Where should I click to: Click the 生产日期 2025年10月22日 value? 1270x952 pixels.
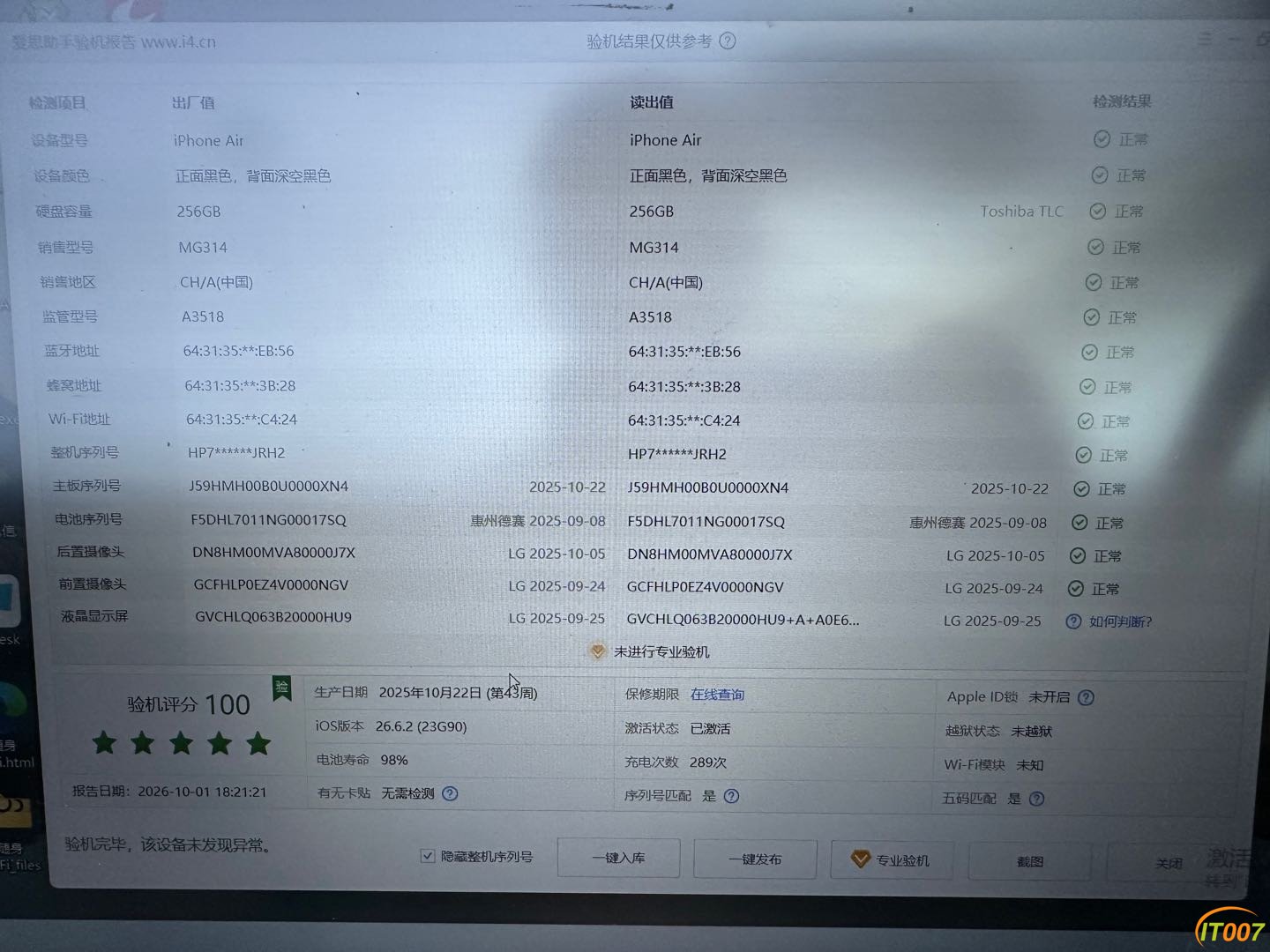(458, 693)
